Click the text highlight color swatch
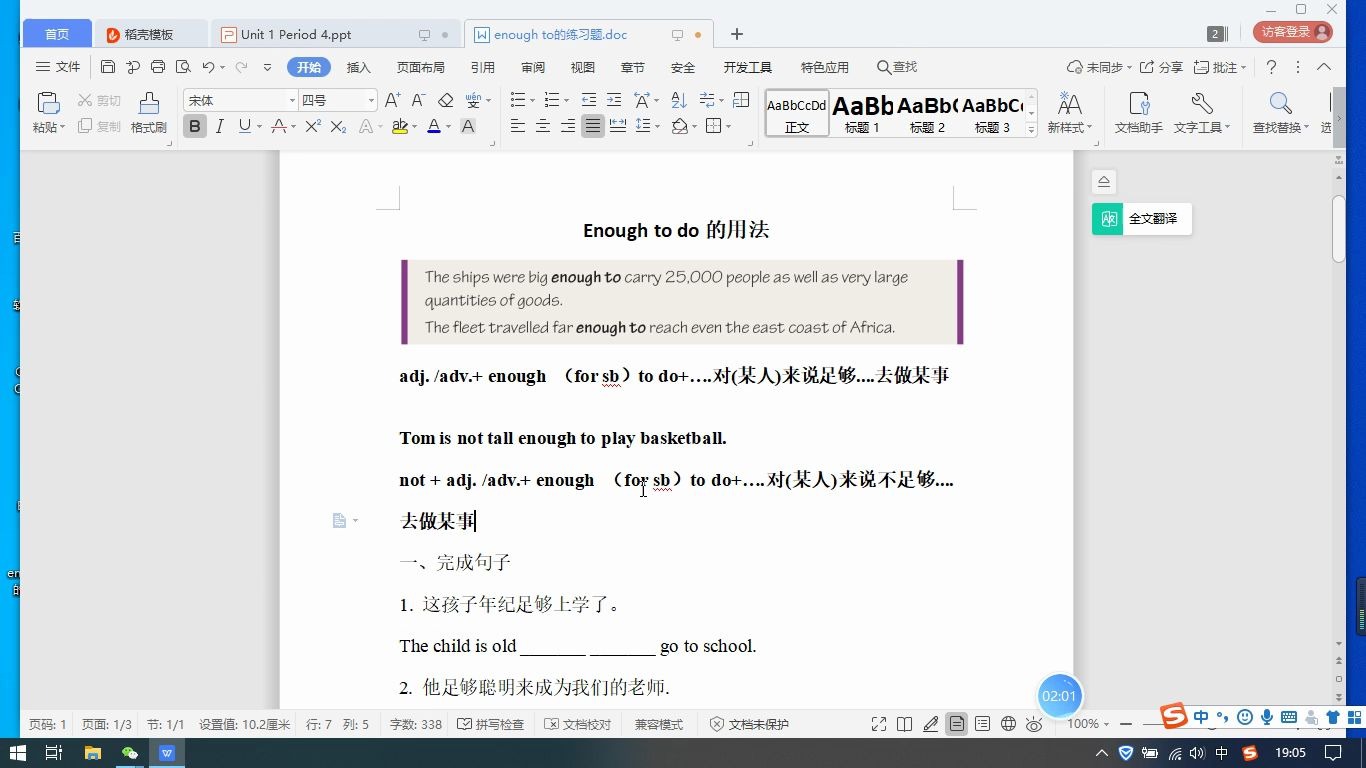 point(398,126)
